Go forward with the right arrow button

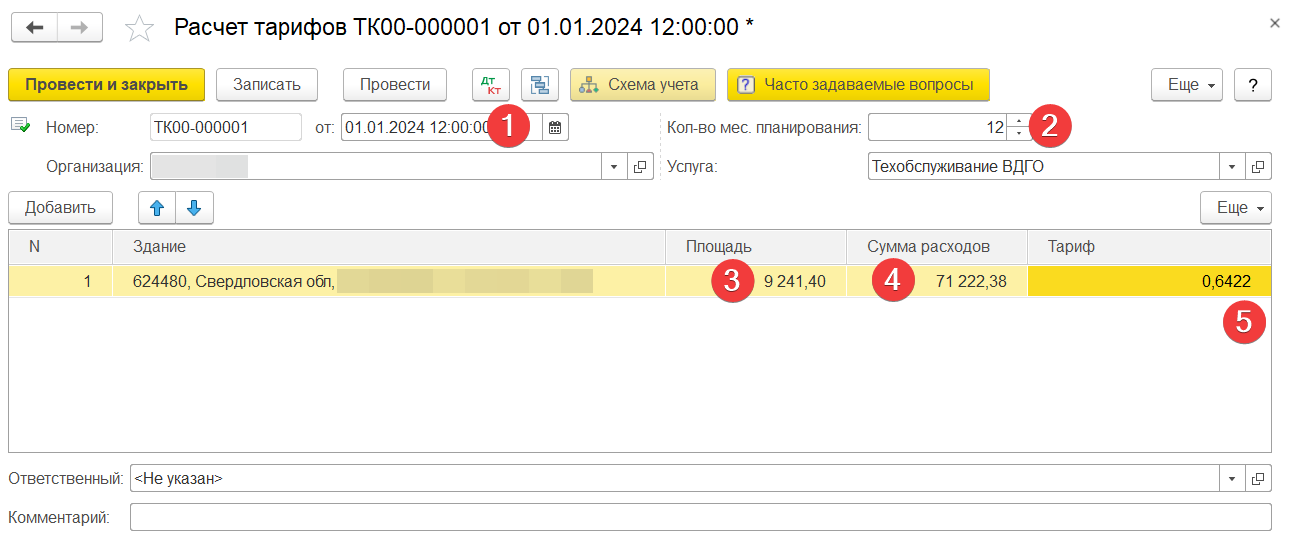[x=80, y=27]
